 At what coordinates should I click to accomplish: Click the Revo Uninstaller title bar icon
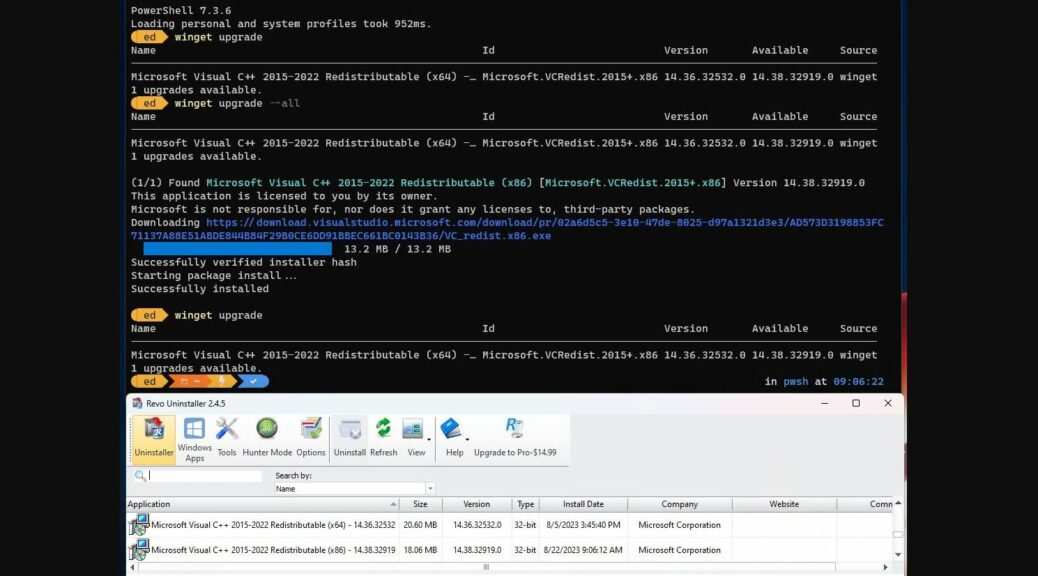(x=137, y=403)
